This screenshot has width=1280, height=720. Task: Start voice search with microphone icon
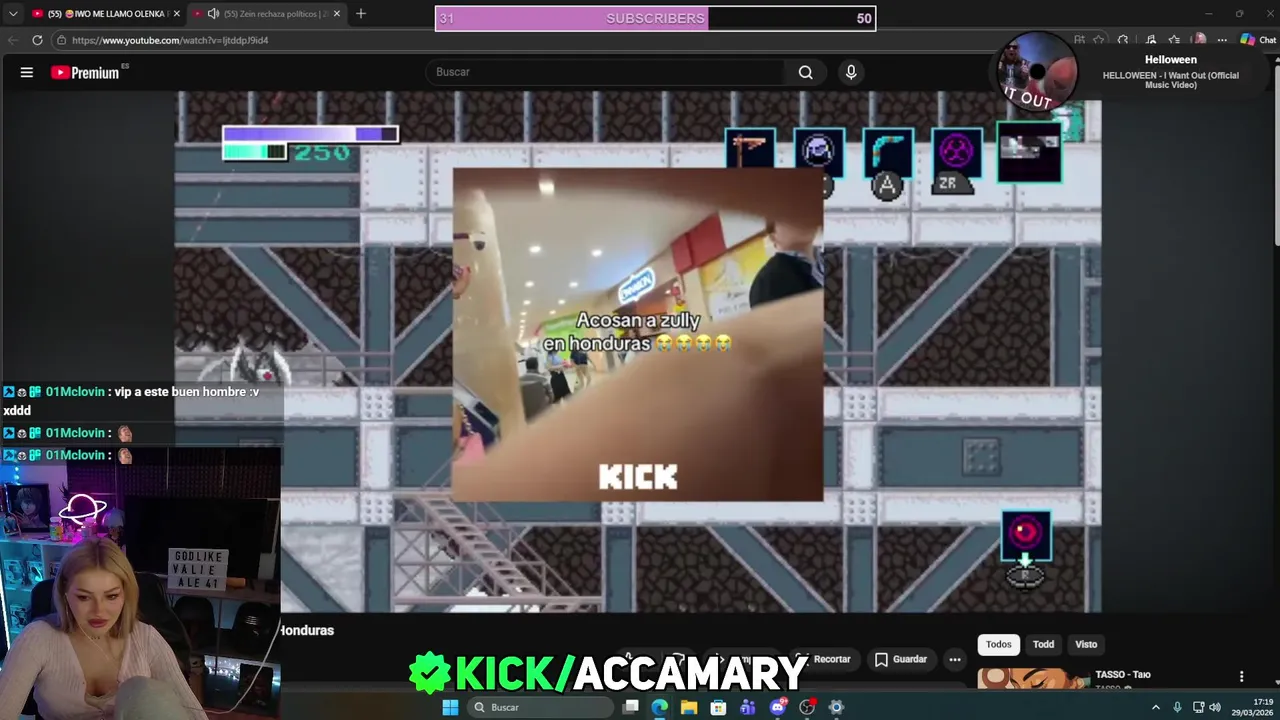(851, 72)
